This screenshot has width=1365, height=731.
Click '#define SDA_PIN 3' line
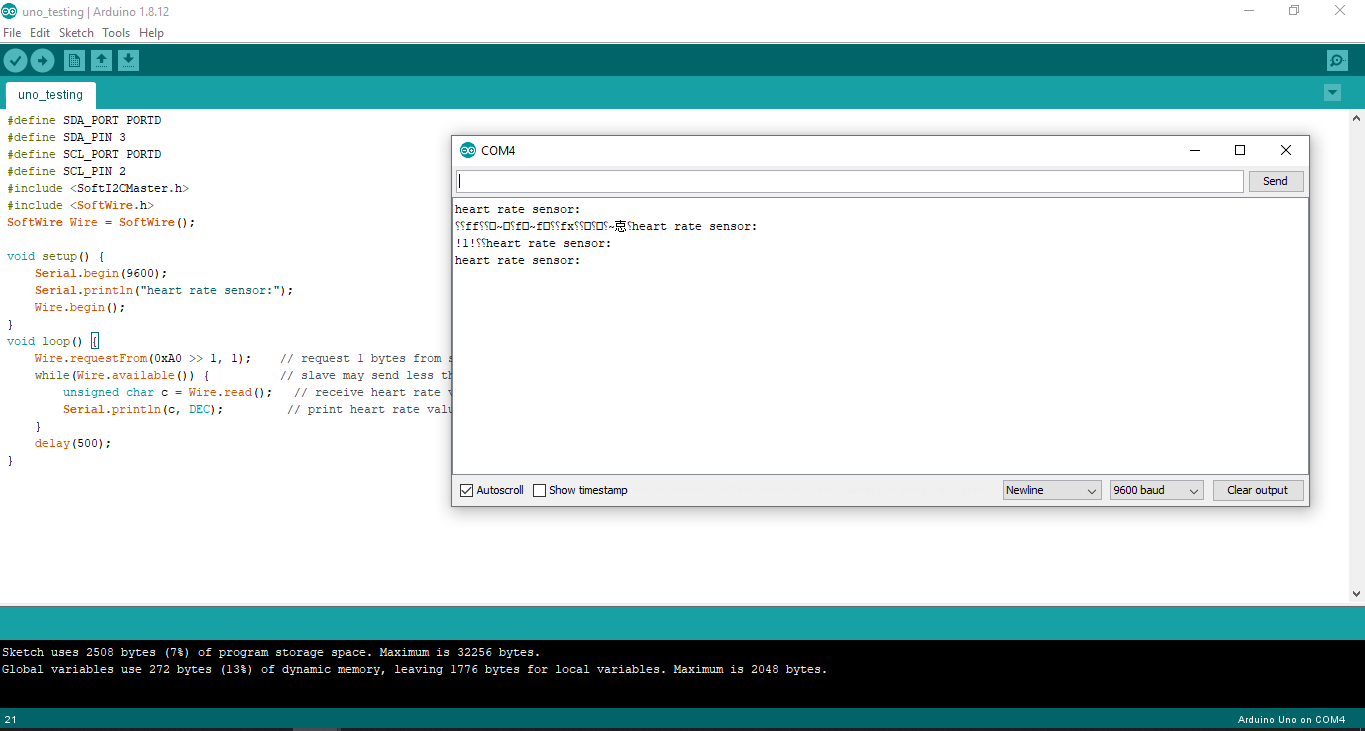66,137
